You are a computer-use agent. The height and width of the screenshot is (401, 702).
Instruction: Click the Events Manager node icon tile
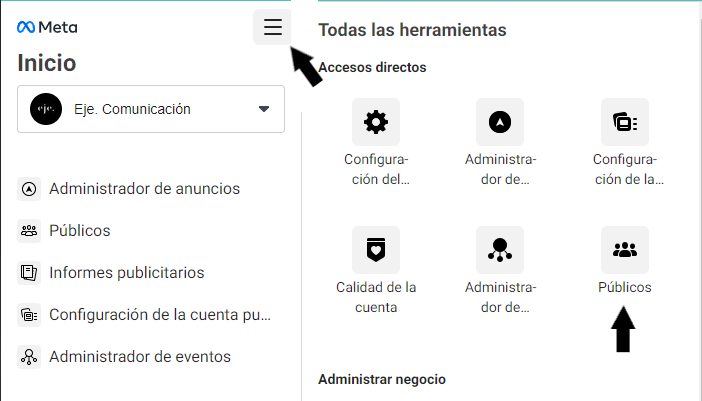(x=500, y=250)
